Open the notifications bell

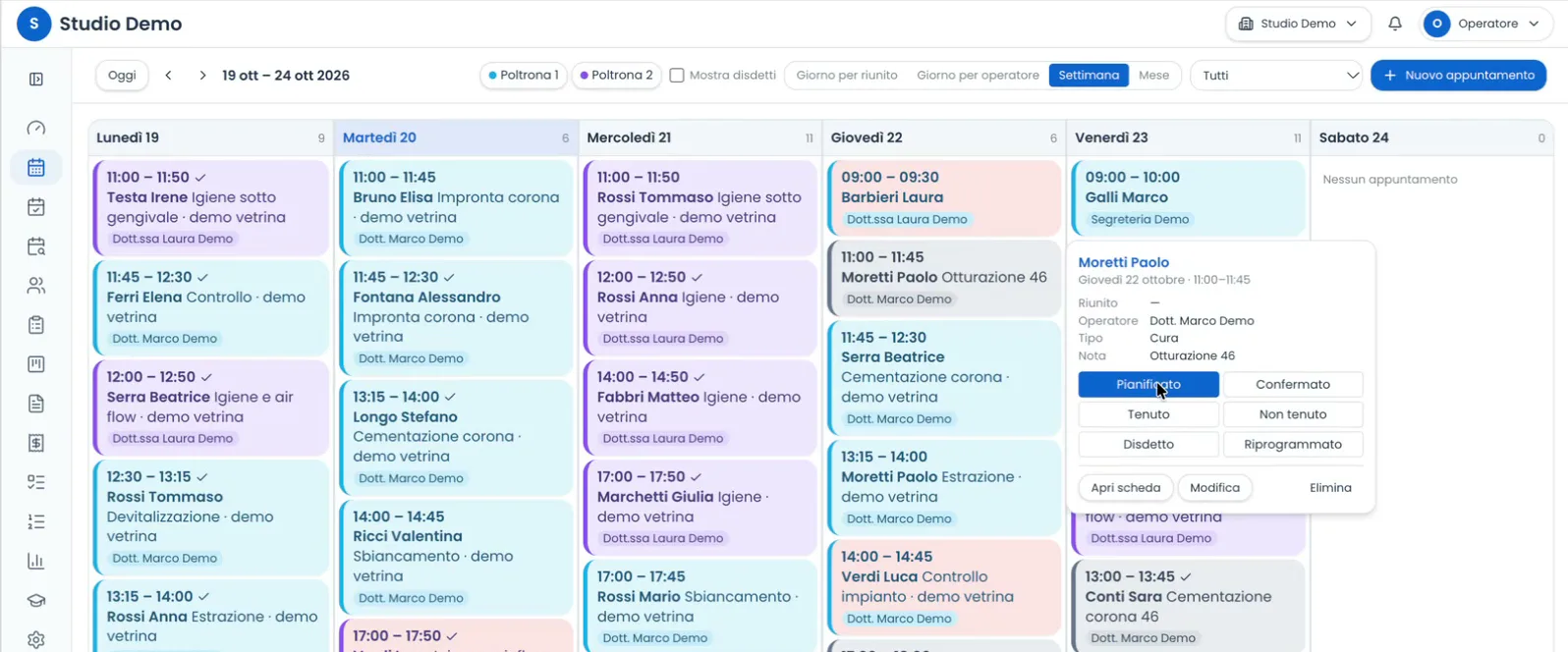click(x=1395, y=24)
